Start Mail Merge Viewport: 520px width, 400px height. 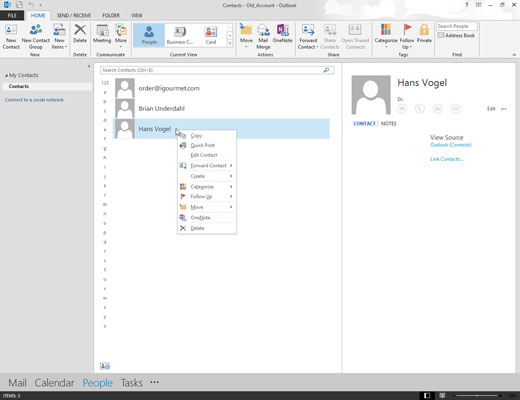pos(263,37)
